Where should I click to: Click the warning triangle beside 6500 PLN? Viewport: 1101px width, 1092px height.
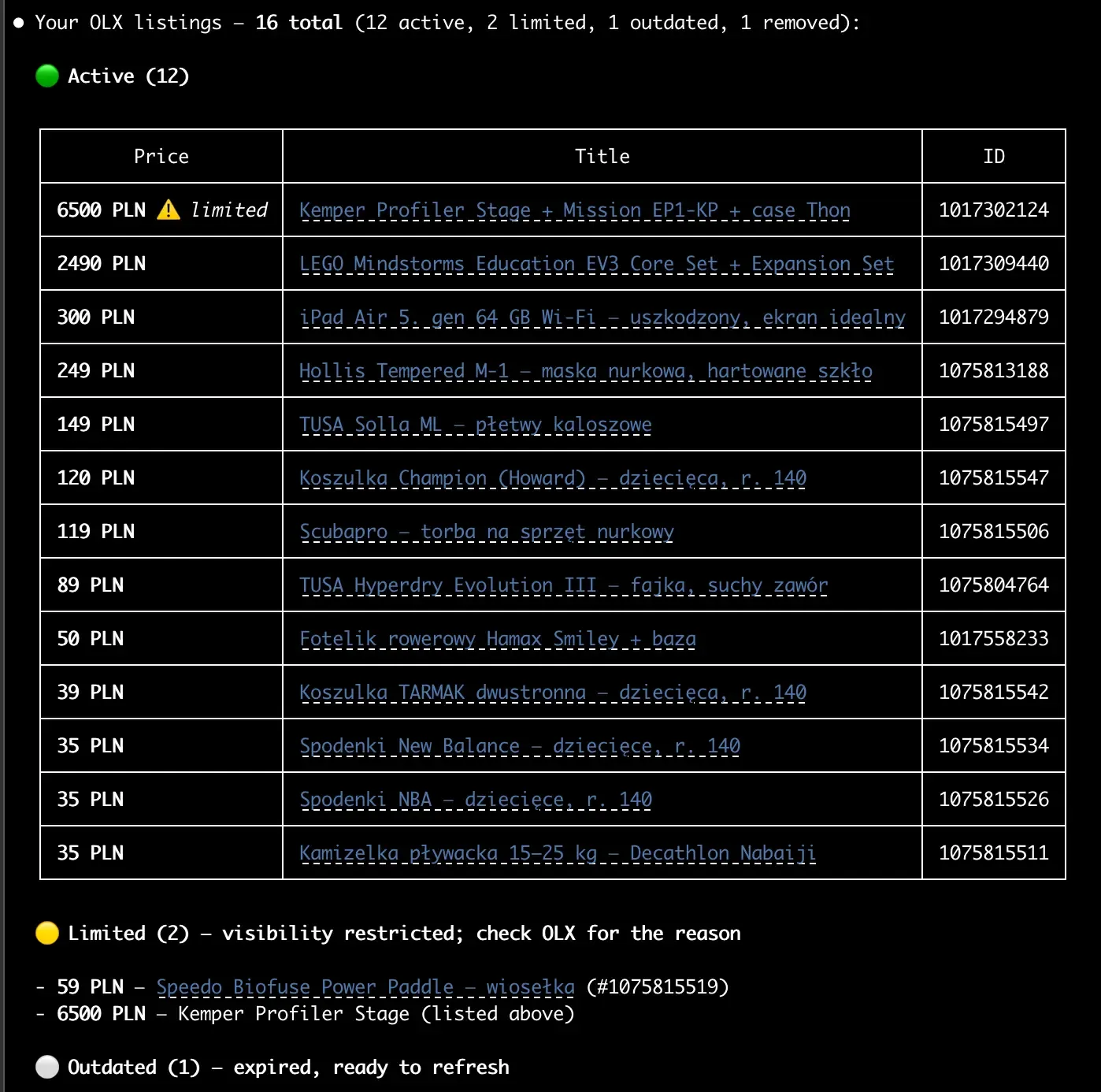[169, 210]
